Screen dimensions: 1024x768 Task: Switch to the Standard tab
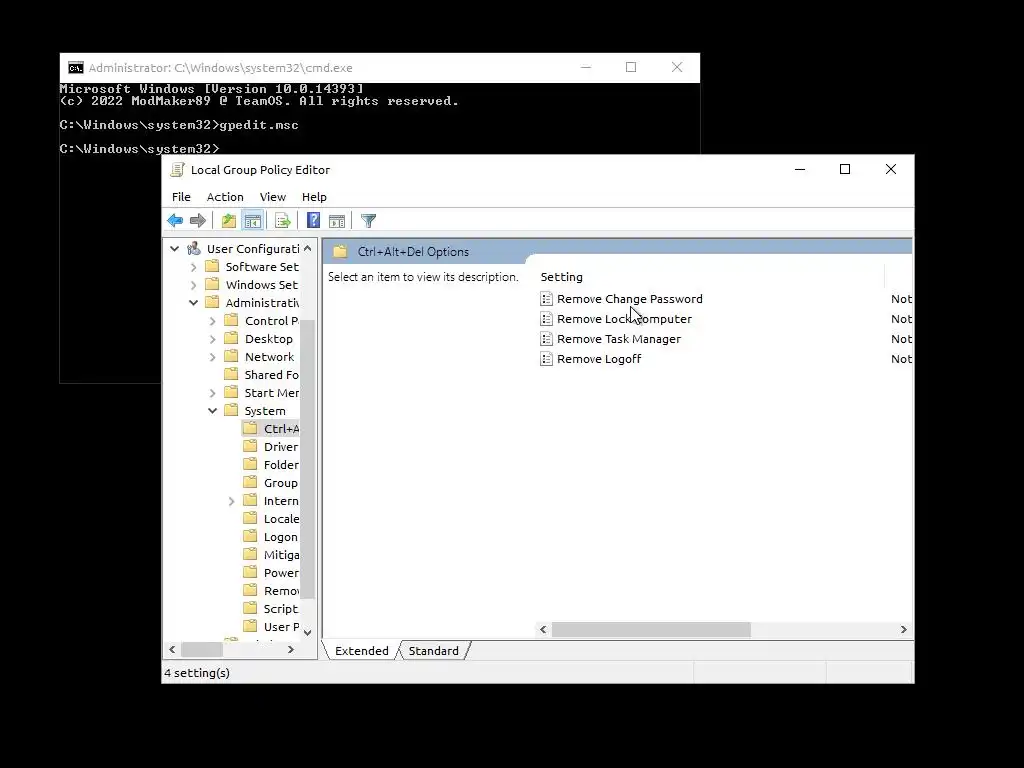pyautogui.click(x=434, y=650)
